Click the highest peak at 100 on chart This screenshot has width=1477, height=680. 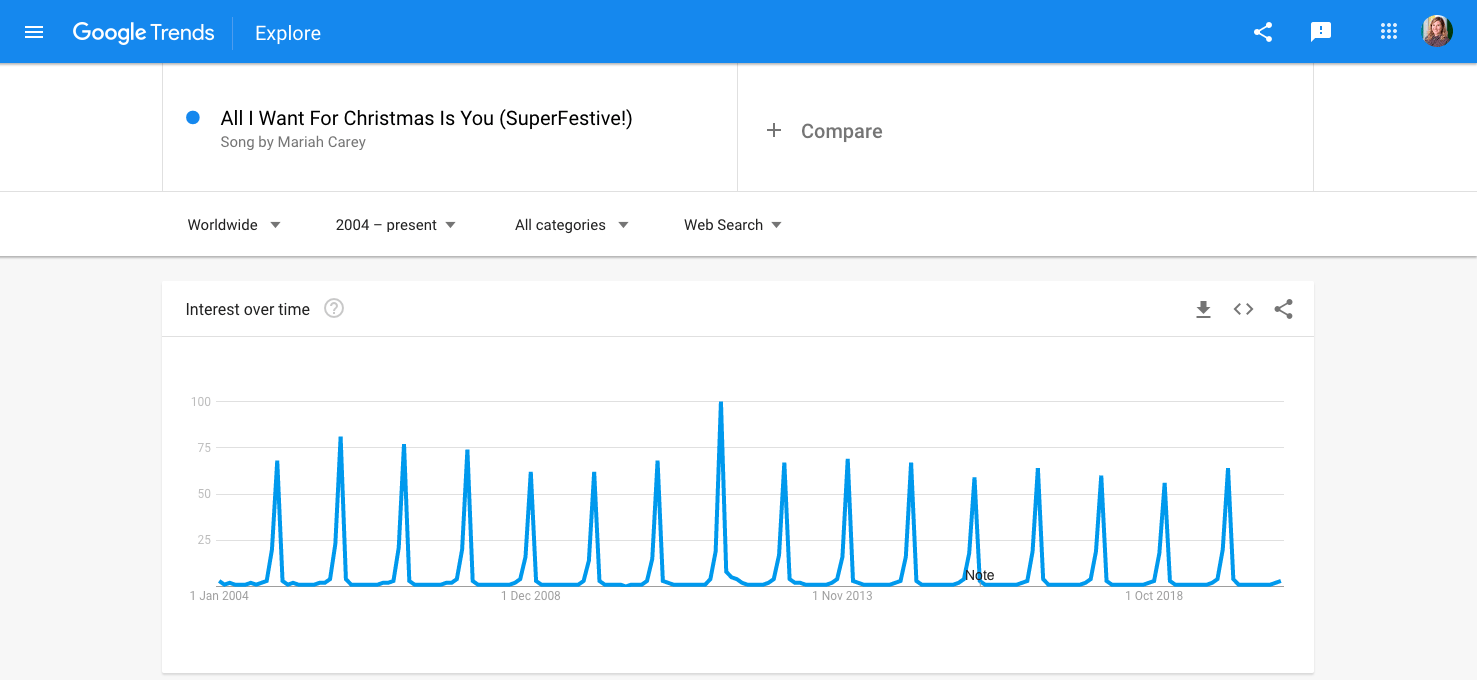pyautogui.click(x=721, y=402)
